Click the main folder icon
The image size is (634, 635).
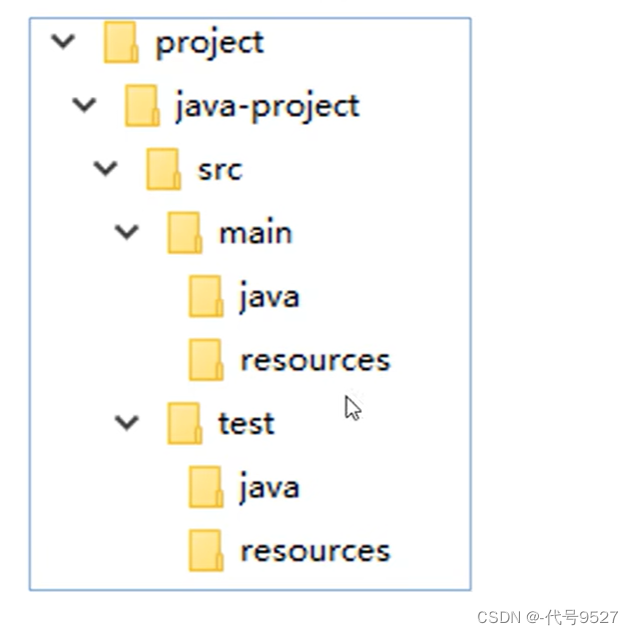tap(184, 233)
